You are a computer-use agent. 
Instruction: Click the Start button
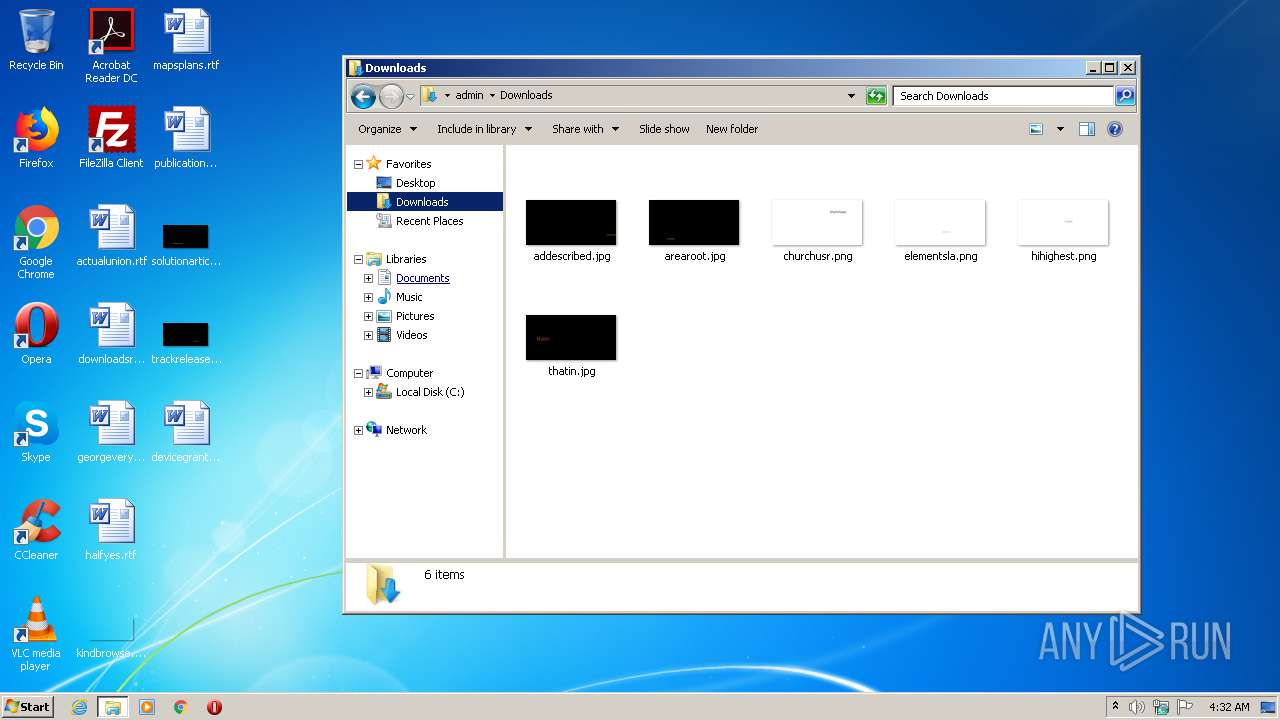pyautogui.click(x=27, y=707)
